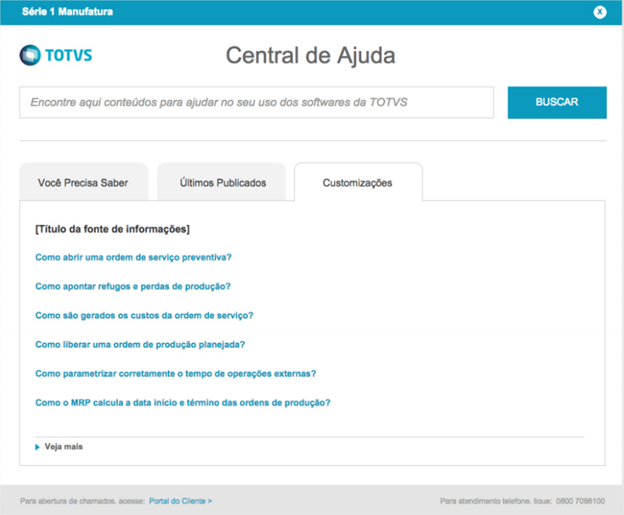
Task: Open 'Como apontar refugos e perdas de produção?'
Action: pos(133,286)
